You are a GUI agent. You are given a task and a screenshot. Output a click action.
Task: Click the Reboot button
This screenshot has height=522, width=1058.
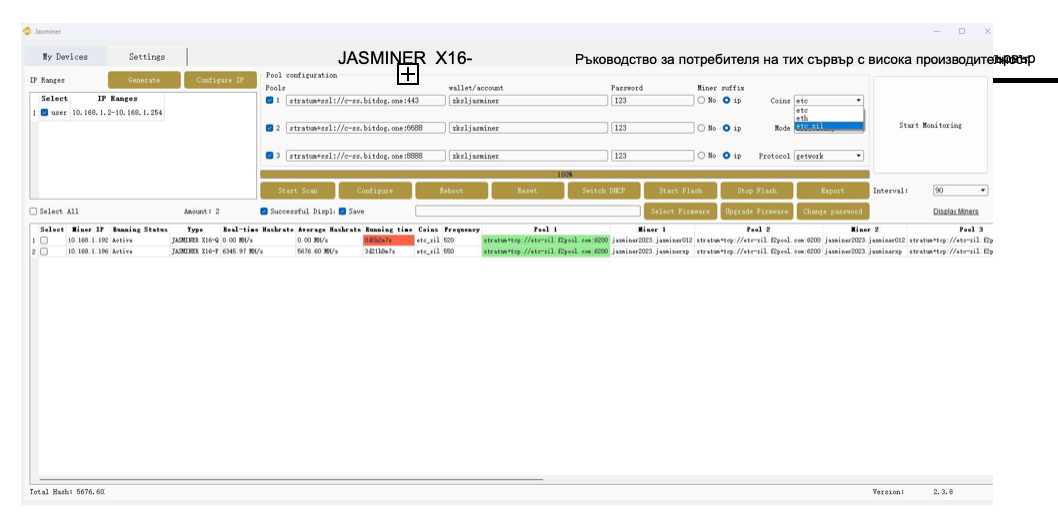451,191
